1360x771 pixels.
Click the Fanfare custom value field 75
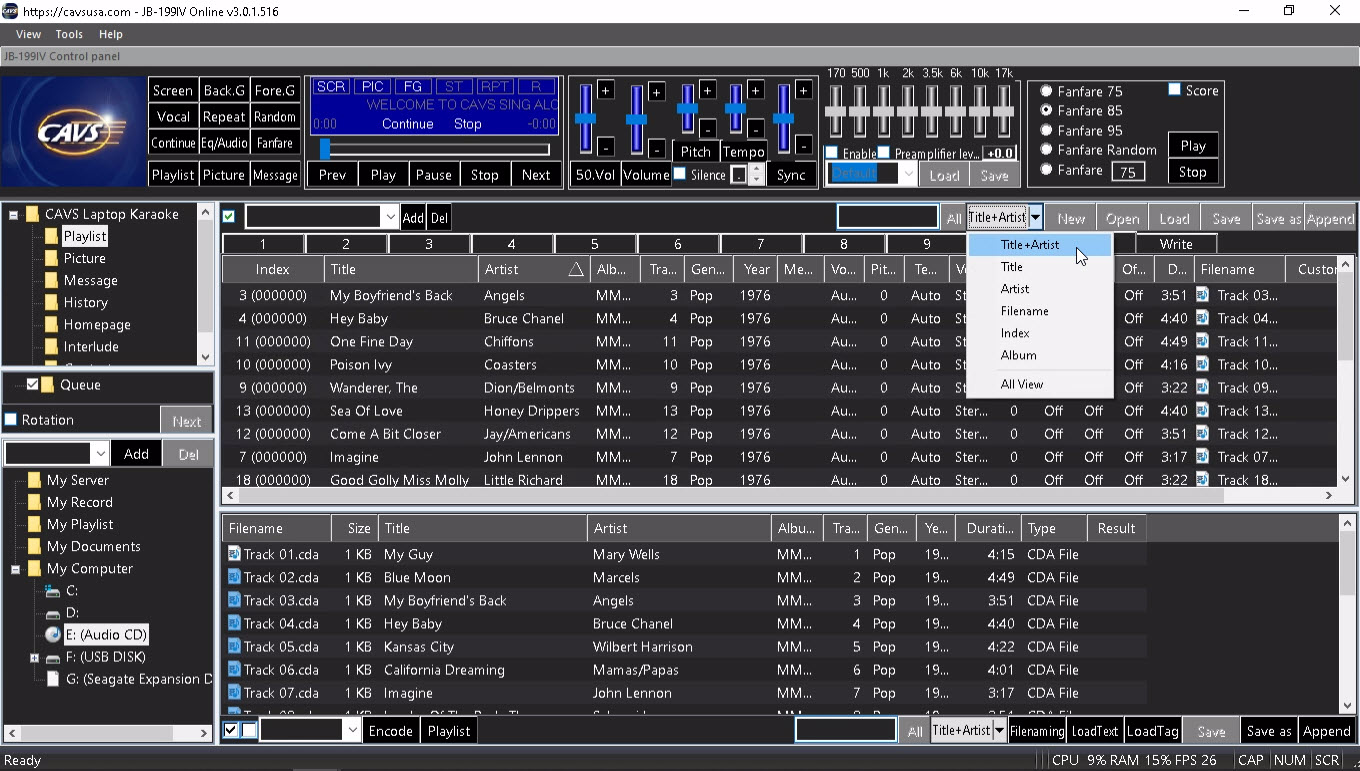point(1127,172)
